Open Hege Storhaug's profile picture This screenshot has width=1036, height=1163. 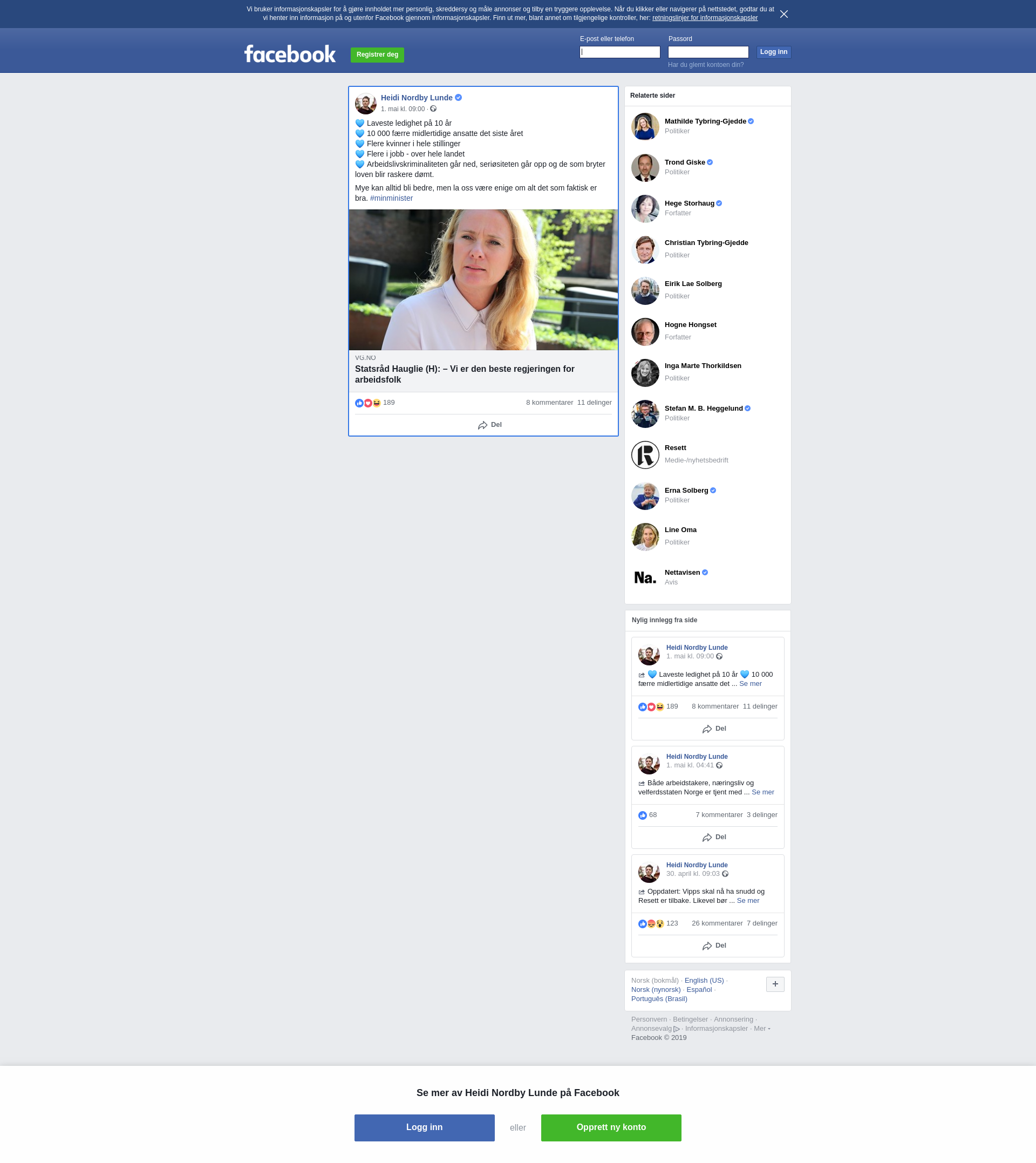[645, 209]
